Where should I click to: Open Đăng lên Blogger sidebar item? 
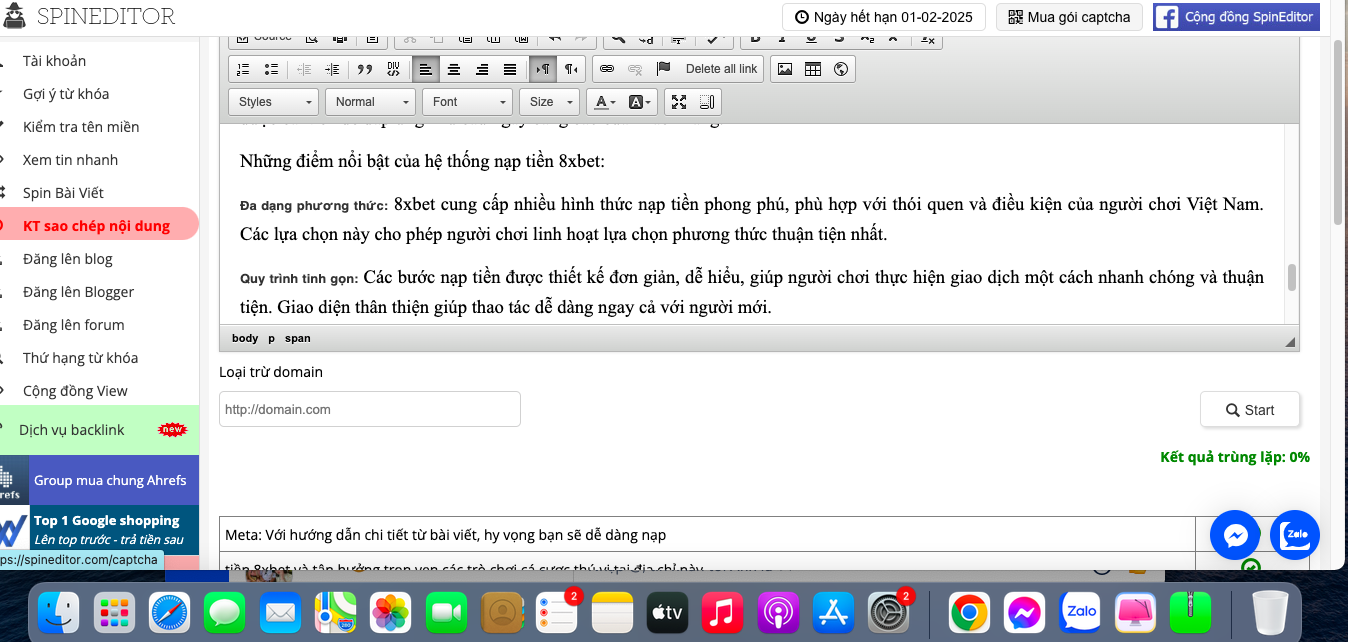click(79, 292)
